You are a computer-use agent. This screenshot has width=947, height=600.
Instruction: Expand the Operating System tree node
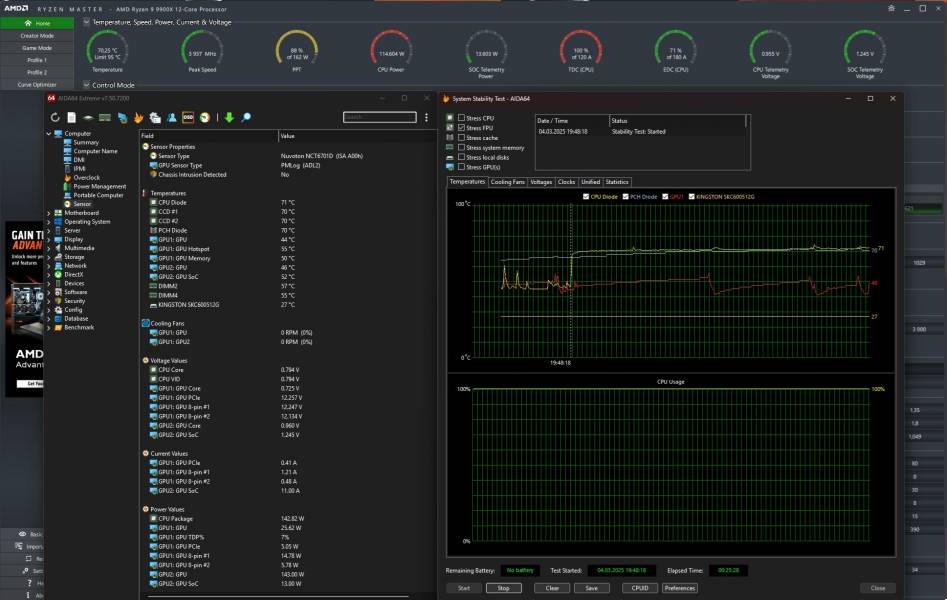click(49, 222)
